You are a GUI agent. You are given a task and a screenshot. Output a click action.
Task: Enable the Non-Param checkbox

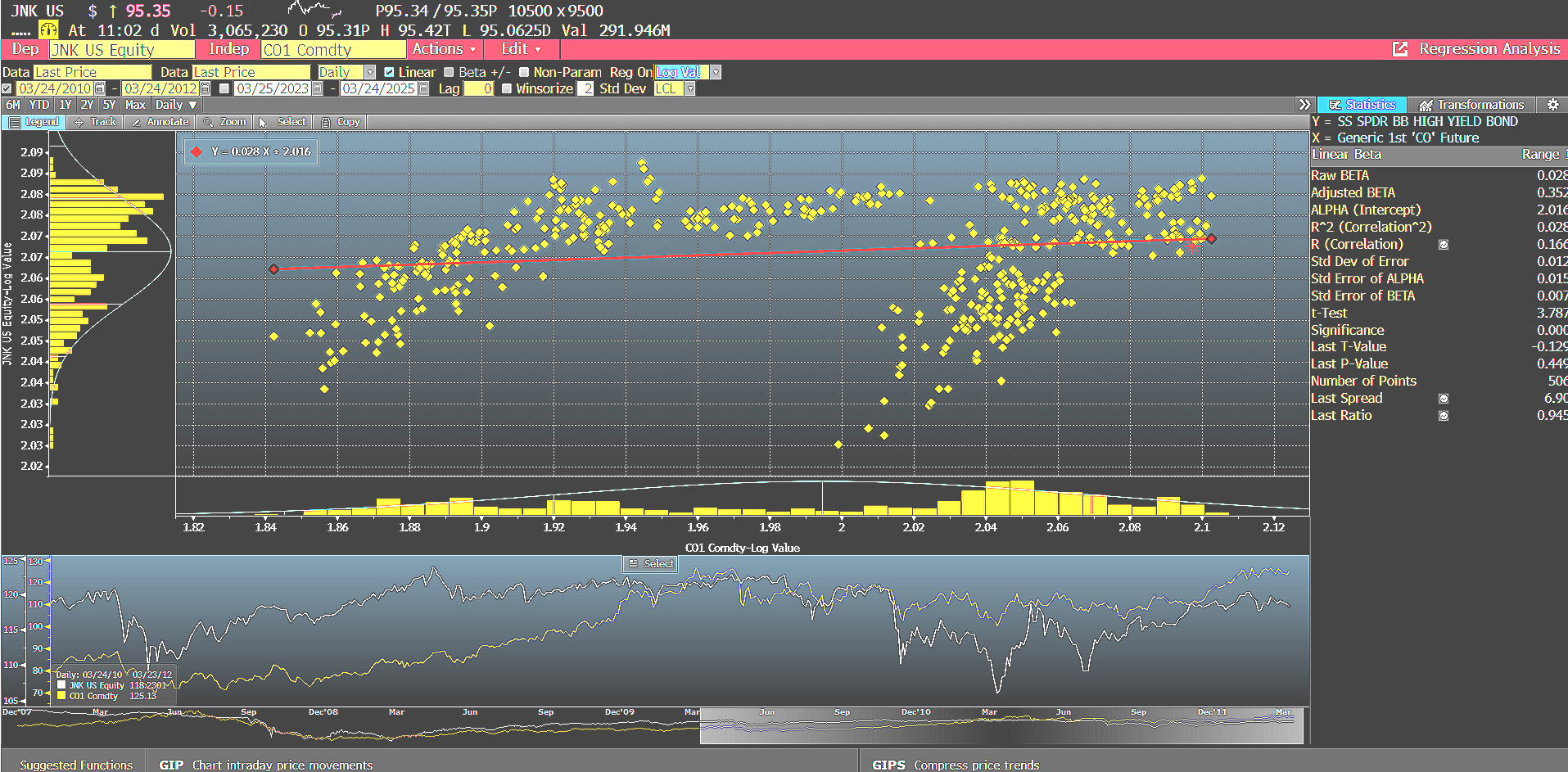tap(524, 72)
